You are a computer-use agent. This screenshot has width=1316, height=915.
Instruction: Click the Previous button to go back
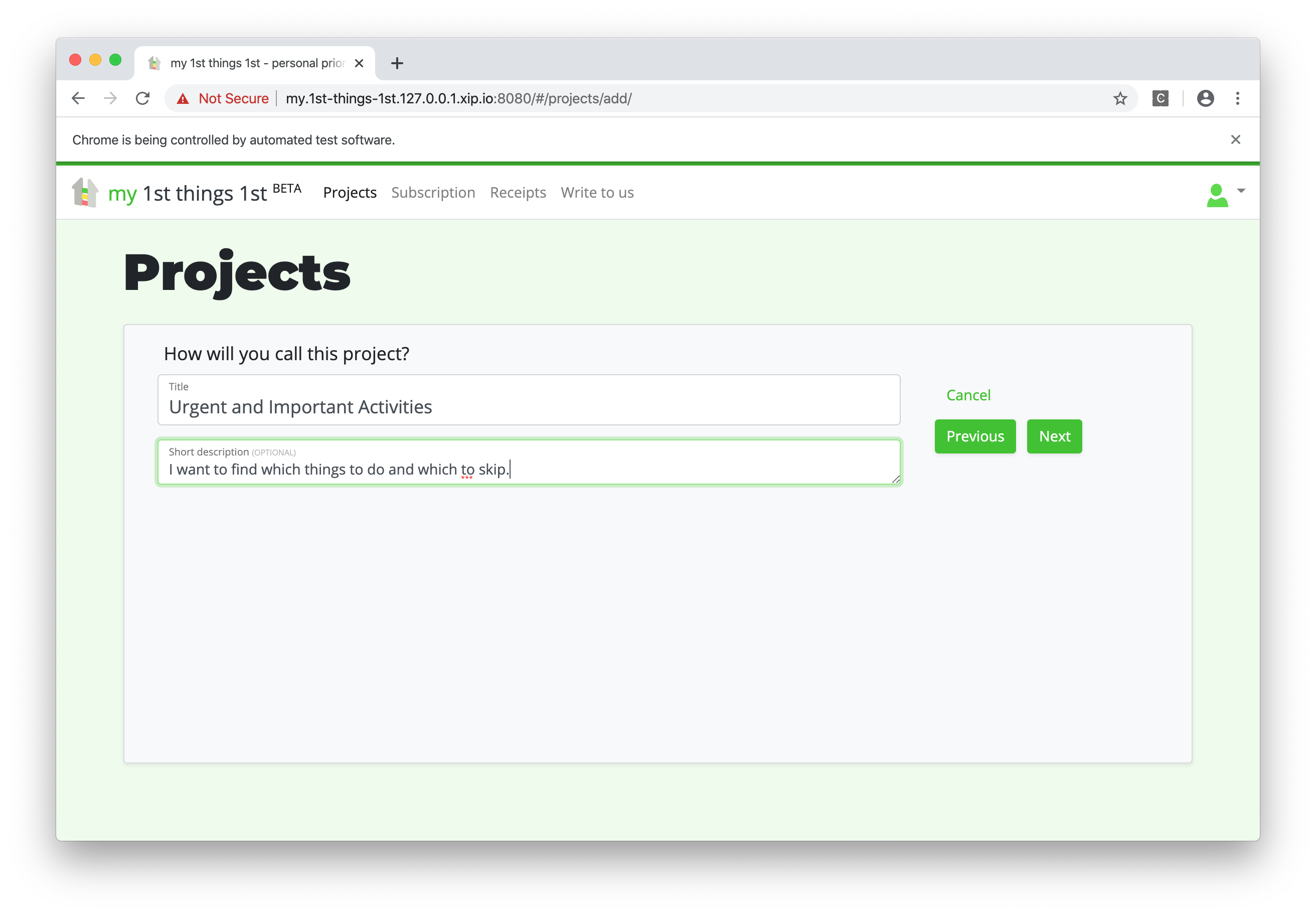(975, 436)
